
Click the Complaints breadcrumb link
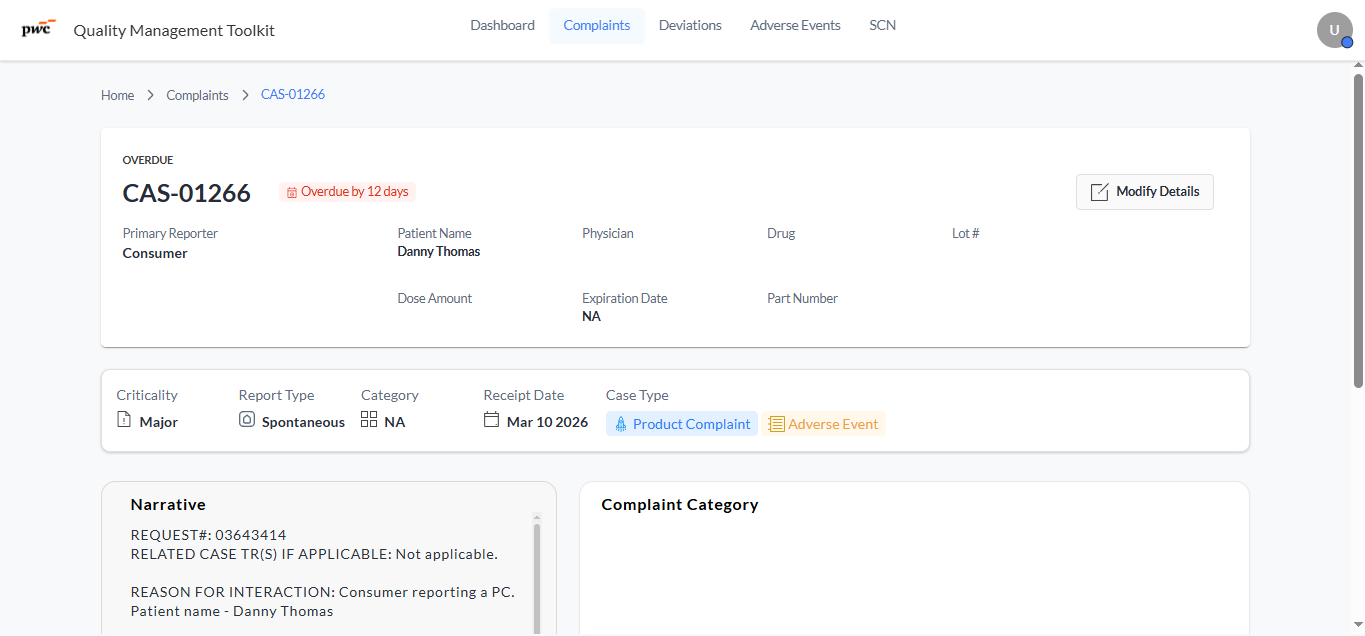click(x=197, y=95)
